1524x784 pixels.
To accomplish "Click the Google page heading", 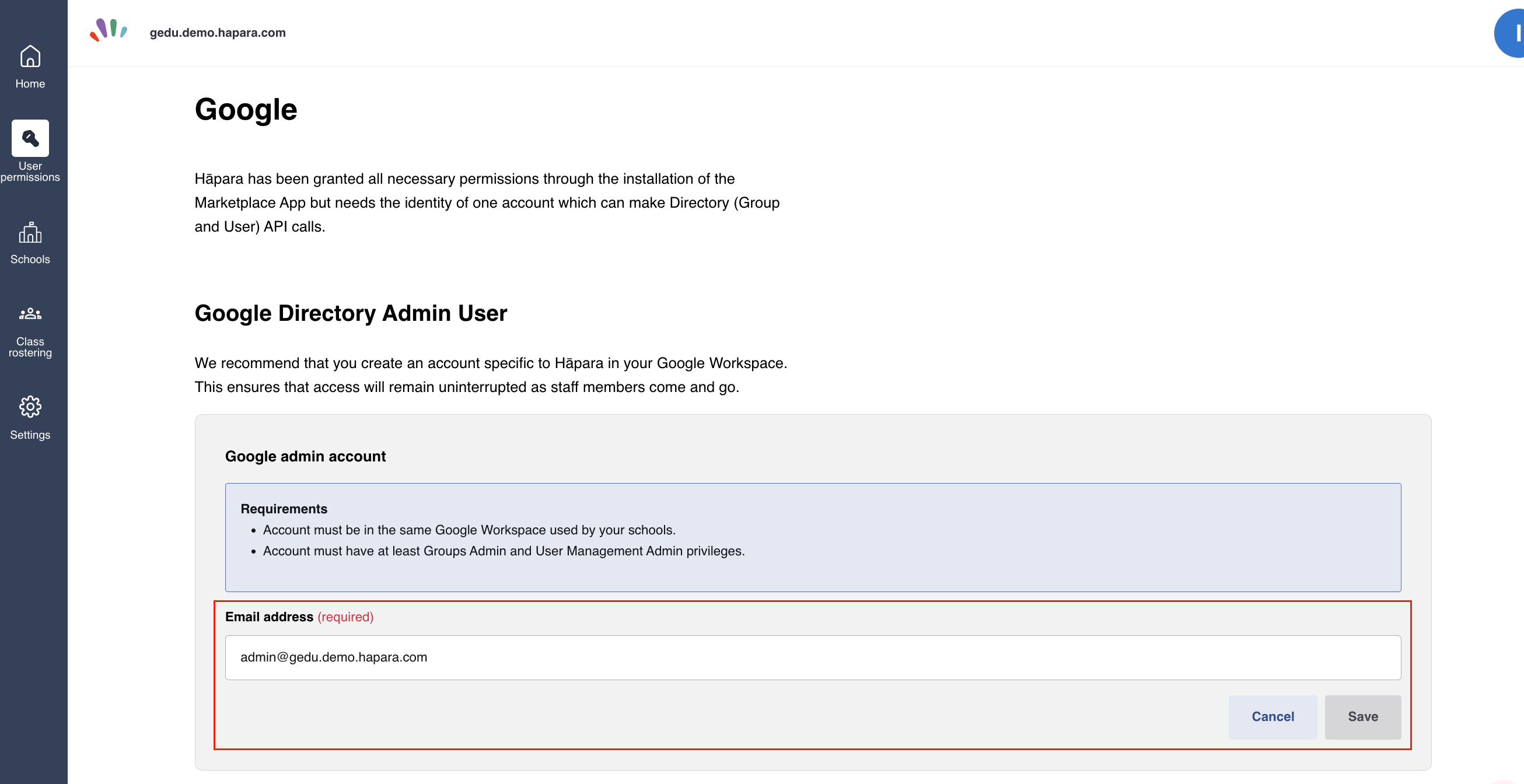I will (246, 110).
